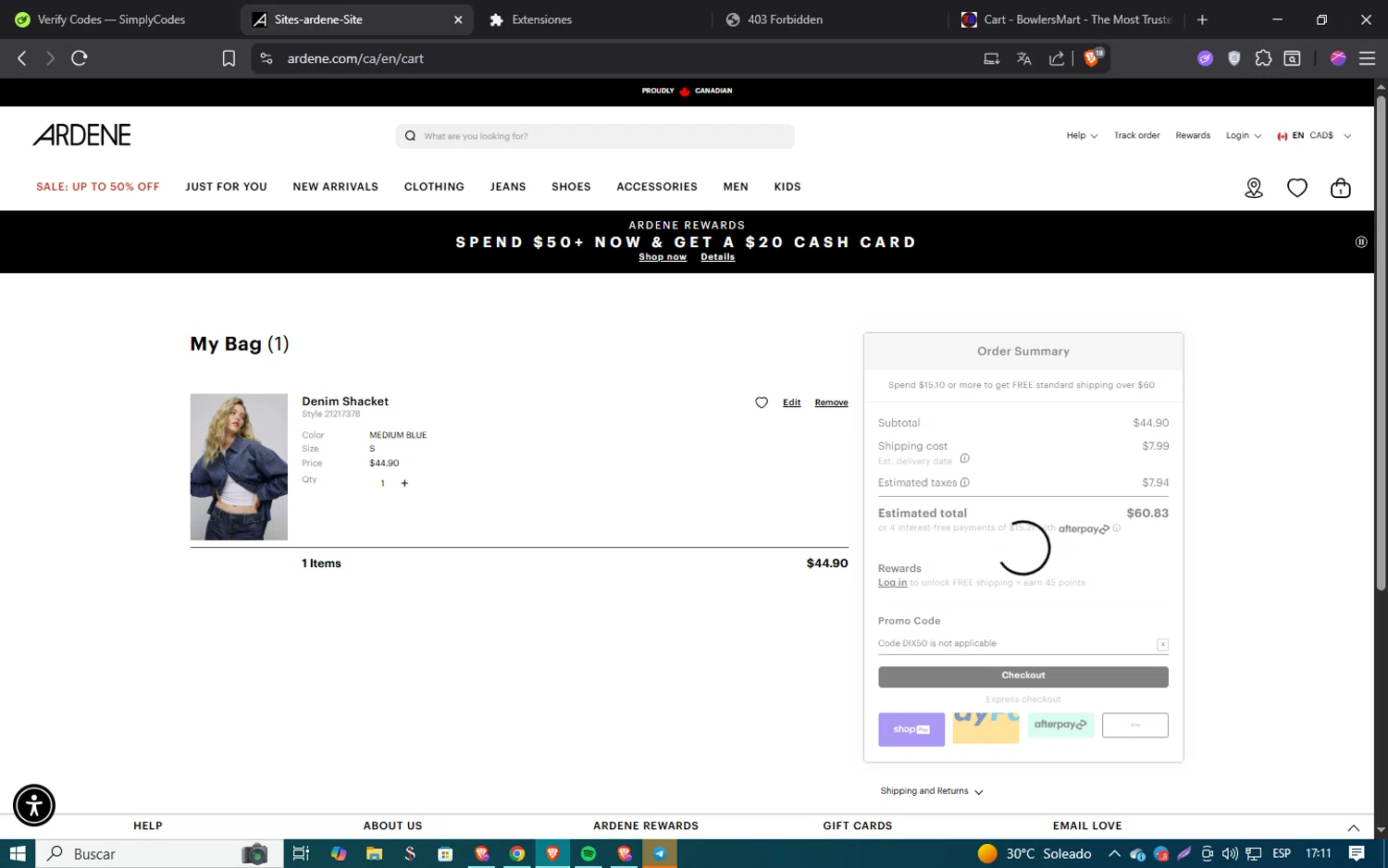
Task: Open the sidebar search panel icon
Action: click(1293, 58)
